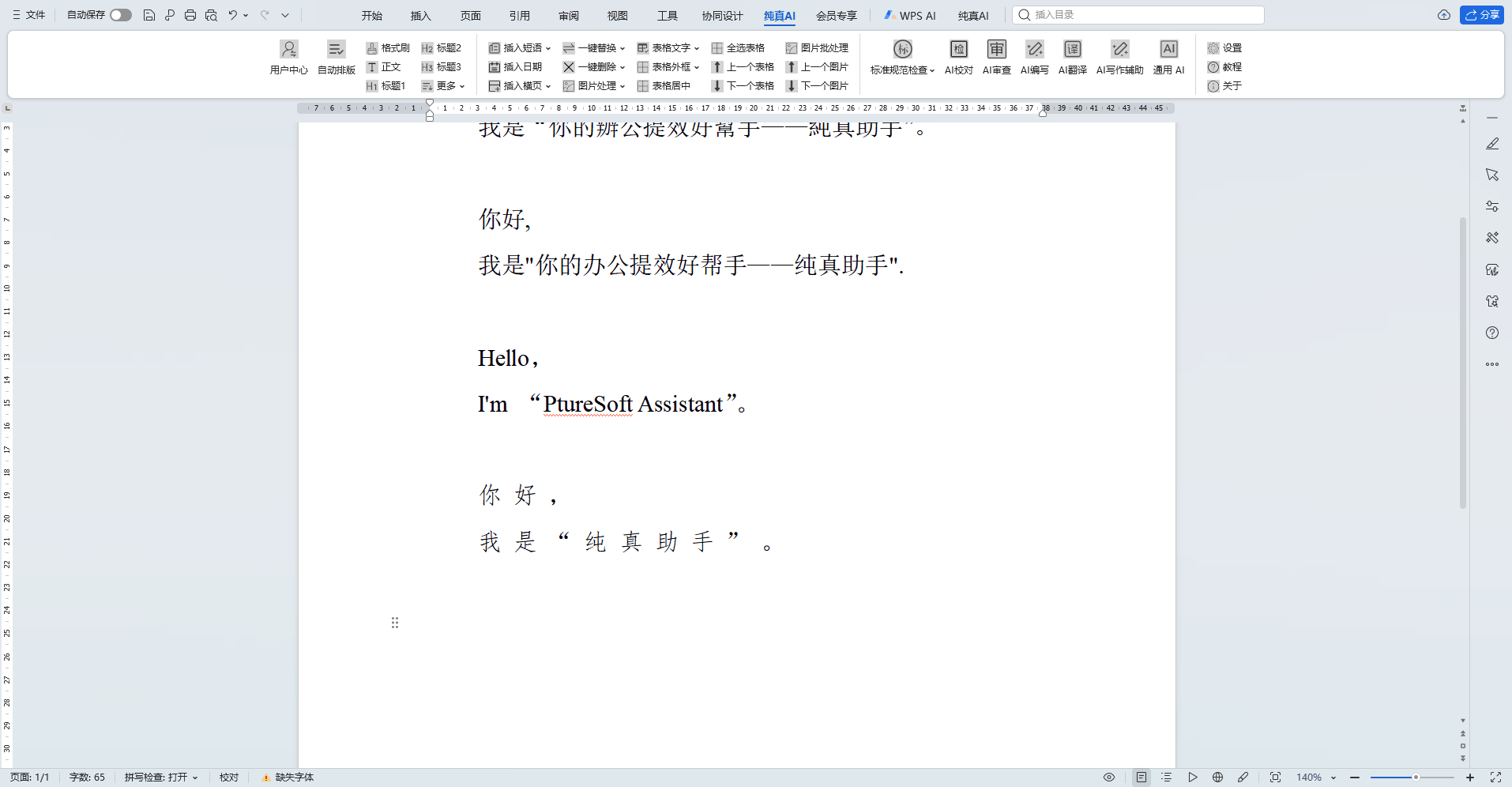Open plugin 设置 settings
The height and width of the screenshot is (787, 1512).
coord(1224,48)
